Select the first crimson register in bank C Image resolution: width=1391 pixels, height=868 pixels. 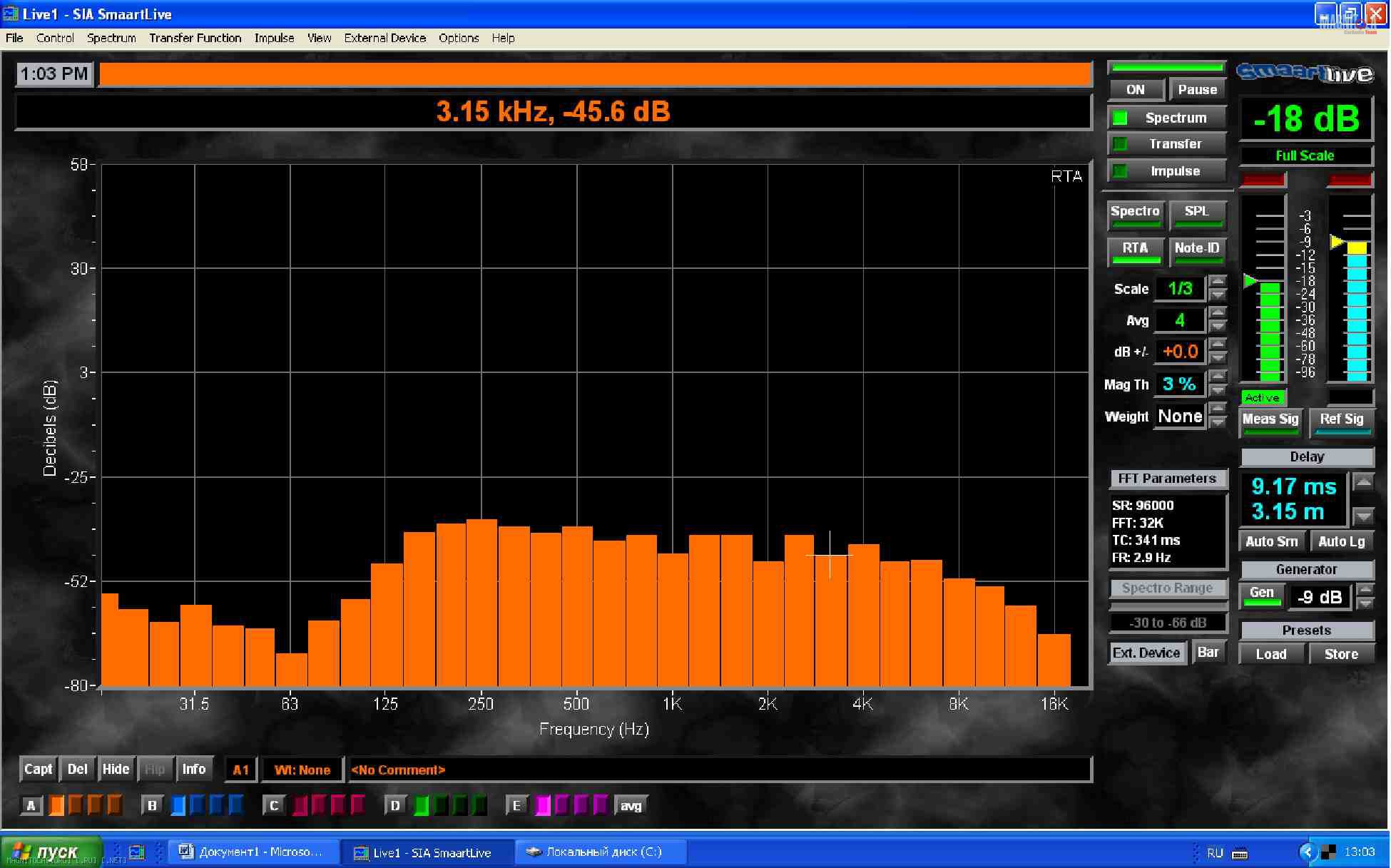pos(300,805)
